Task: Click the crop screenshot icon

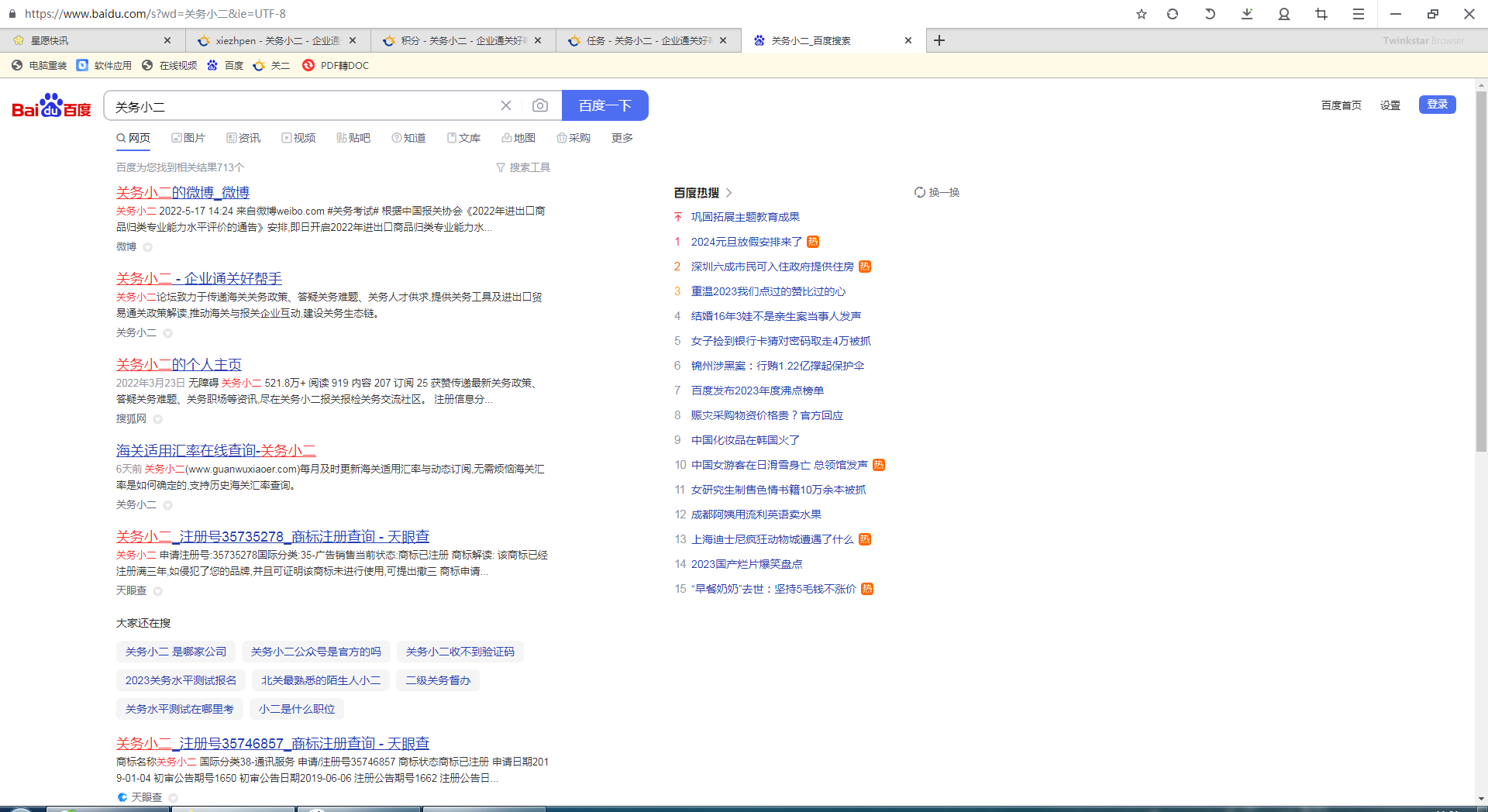Action: pos(1321,14)
